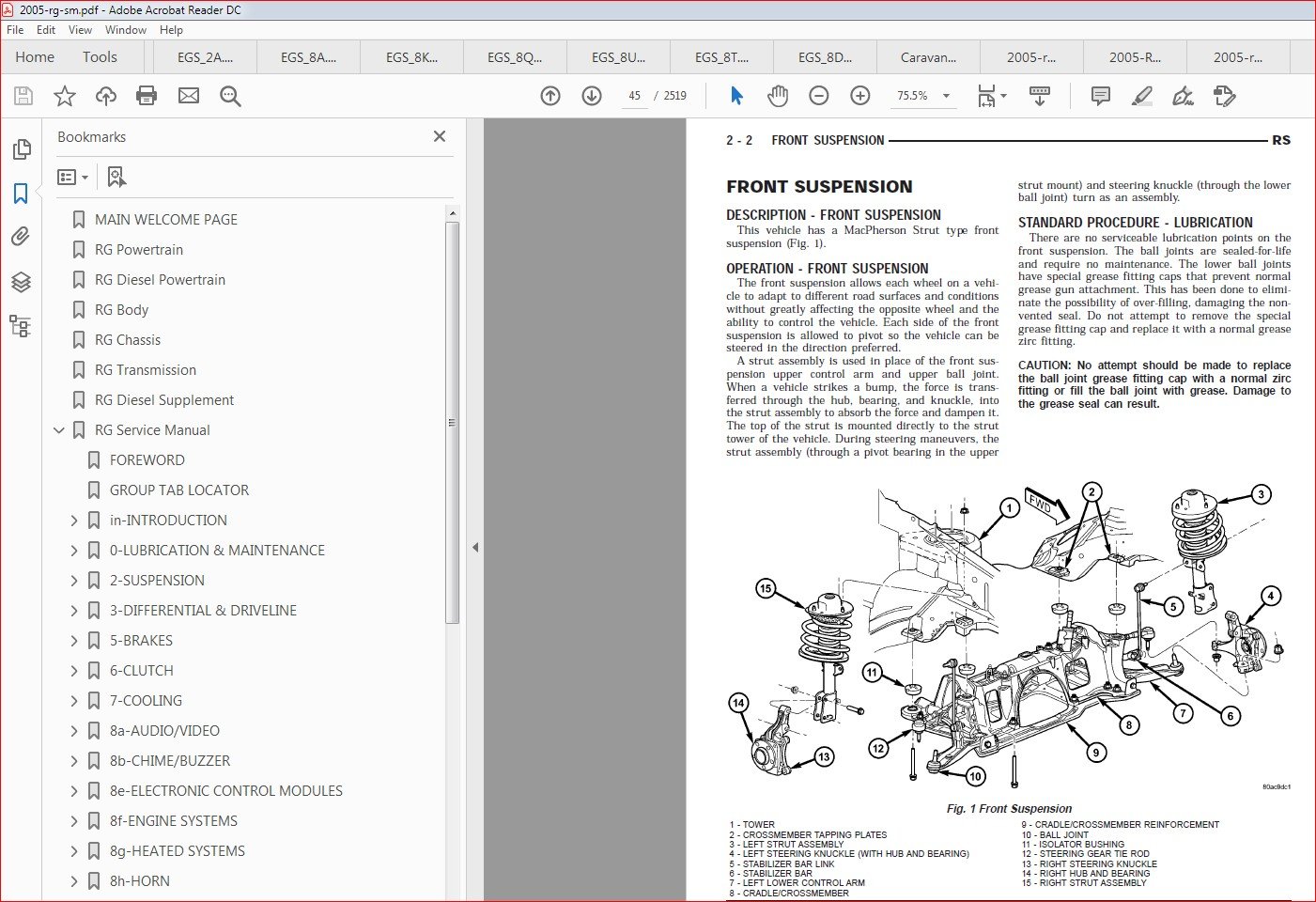Select the highlight text pen tool
The image size is (1316, 902).
1142,96
